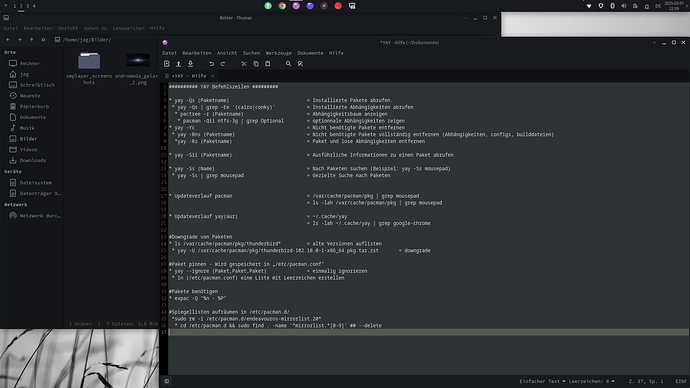Click the Chrome icon in top panel
This screenshot has height=388, width=690.
282,6
